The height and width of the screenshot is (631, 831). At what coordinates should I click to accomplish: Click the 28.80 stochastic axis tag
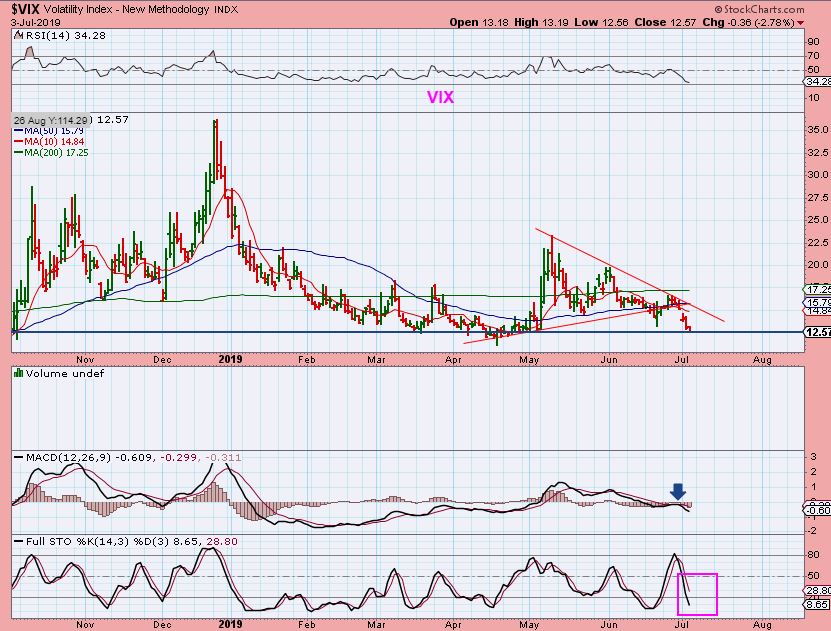818,590
